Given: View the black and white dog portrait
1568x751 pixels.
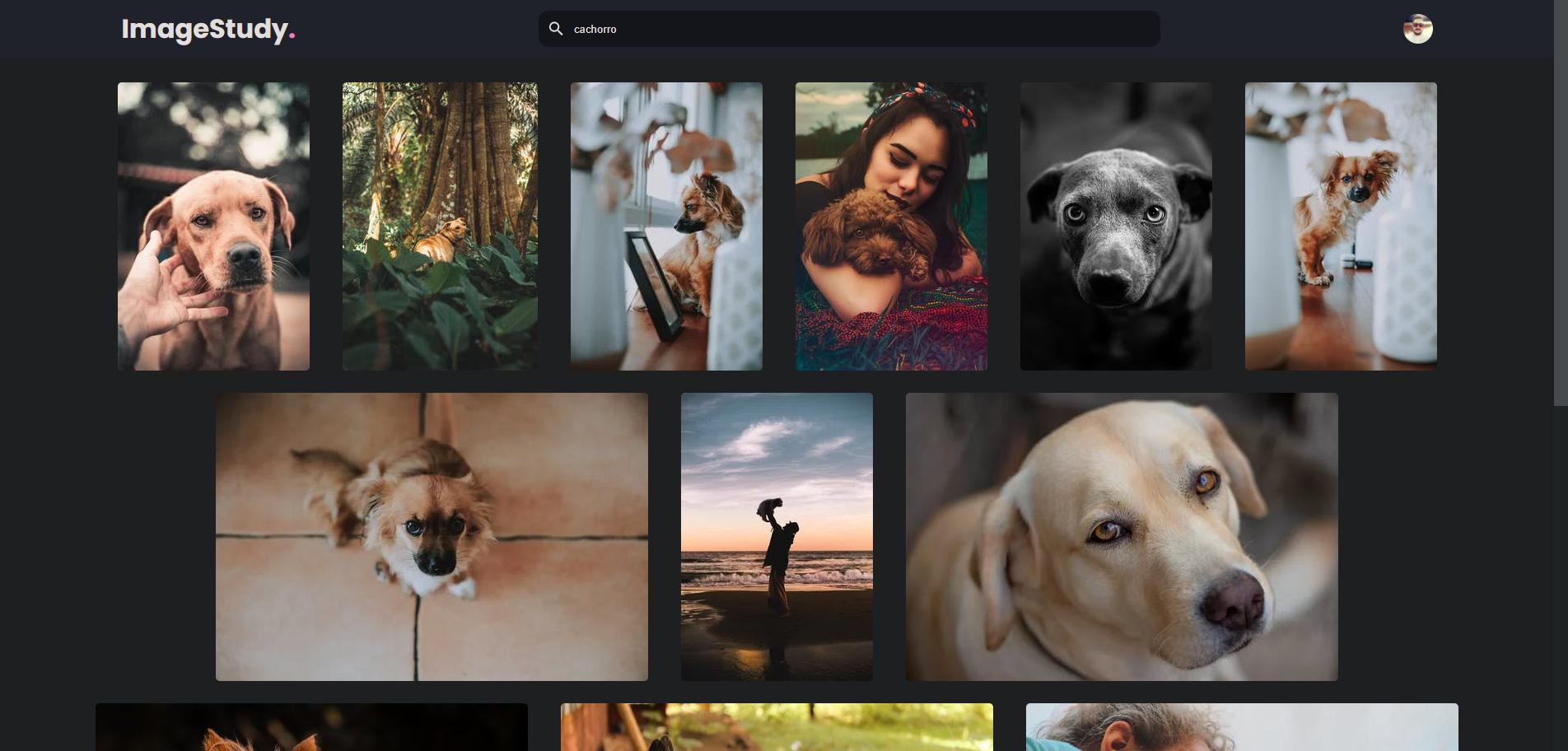Looking at the screenshot, I should point(1116,226).
